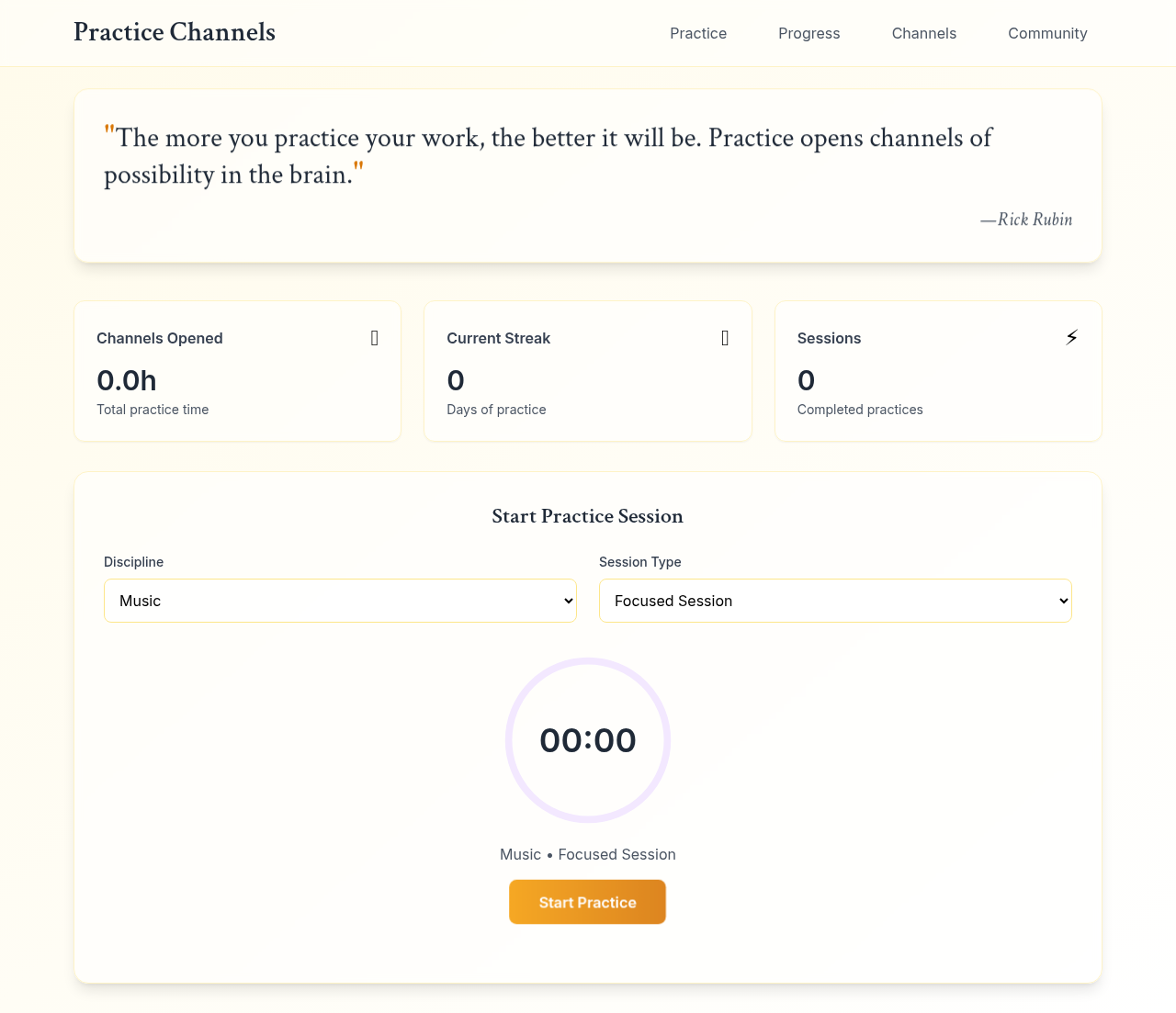Open the Community navigation link
This screenshot has width=1176, height=1013.
pos(1047,33)
